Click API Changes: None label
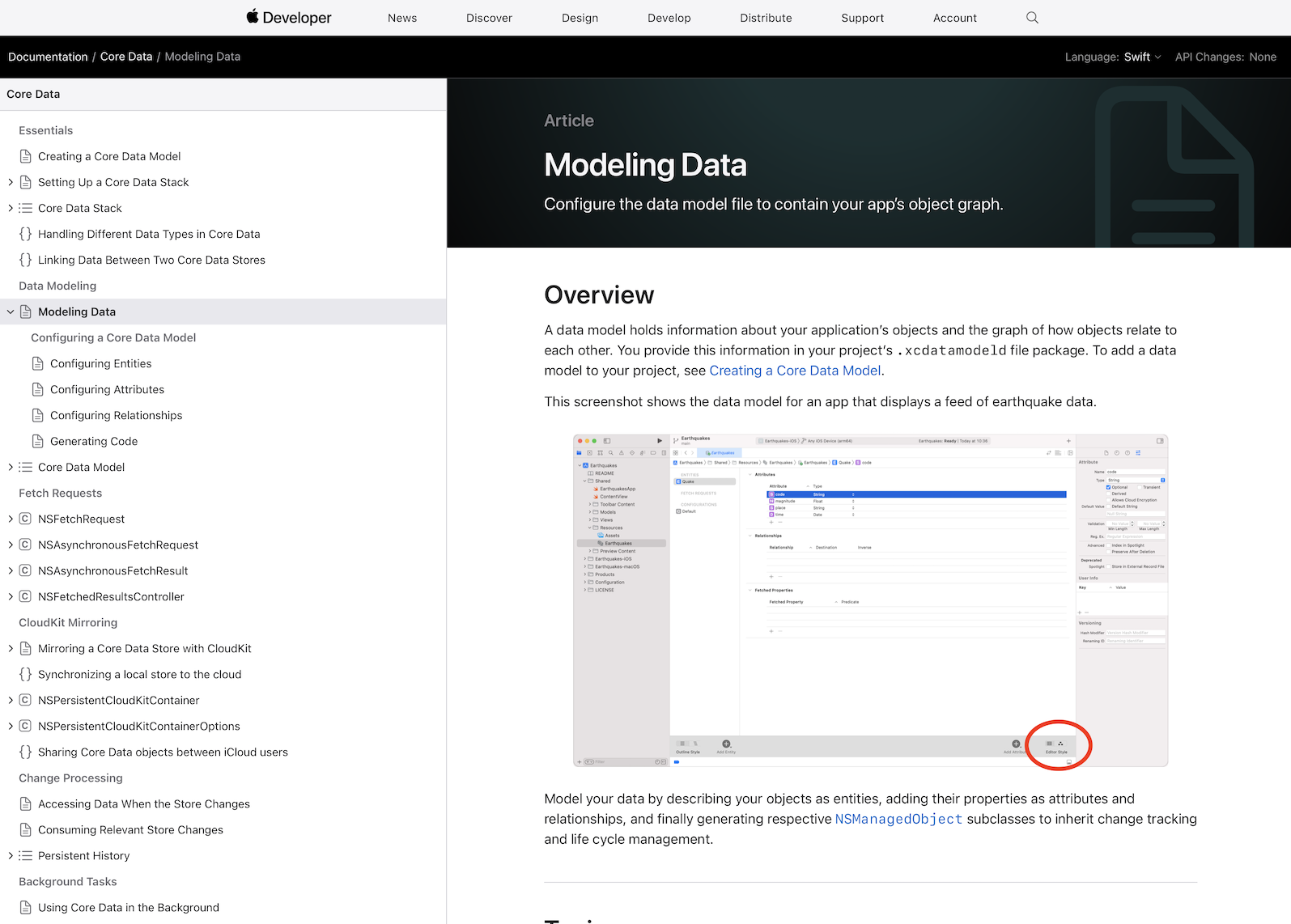The width and height of the screenshot is (1291, 924). click(1225, 57)
